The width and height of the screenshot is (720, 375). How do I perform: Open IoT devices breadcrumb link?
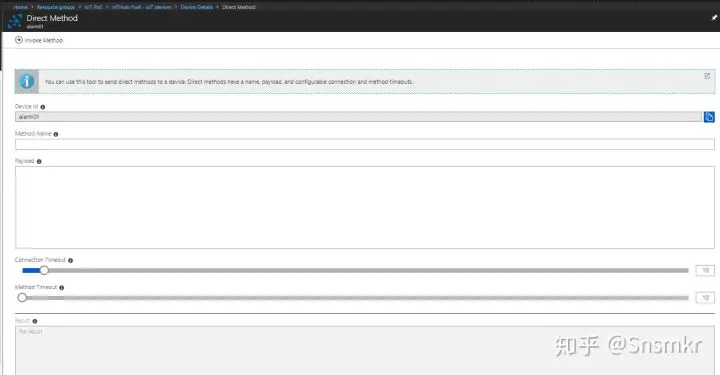coord(141,7)
